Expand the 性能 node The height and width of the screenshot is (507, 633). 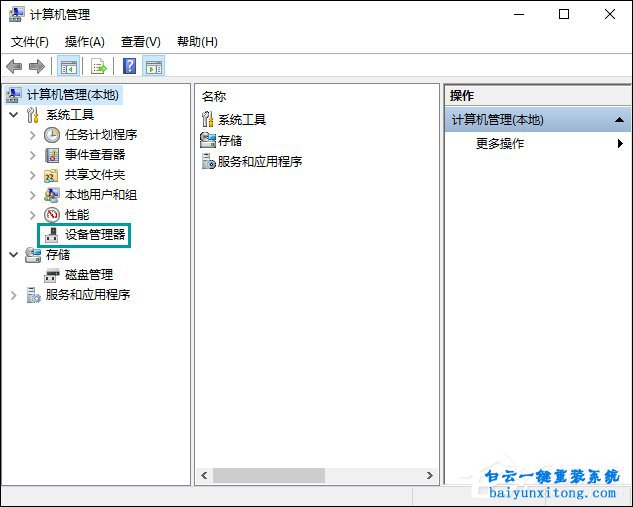tap(33, 215)
